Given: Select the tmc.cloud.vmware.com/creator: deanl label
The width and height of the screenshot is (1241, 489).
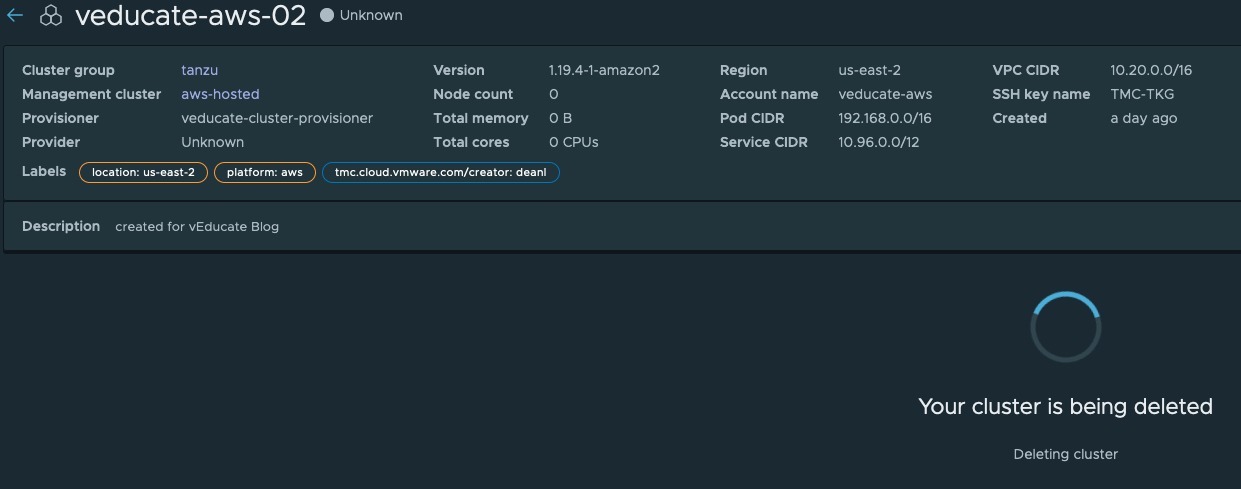Looking at the screenshot, I should [441, 172].
